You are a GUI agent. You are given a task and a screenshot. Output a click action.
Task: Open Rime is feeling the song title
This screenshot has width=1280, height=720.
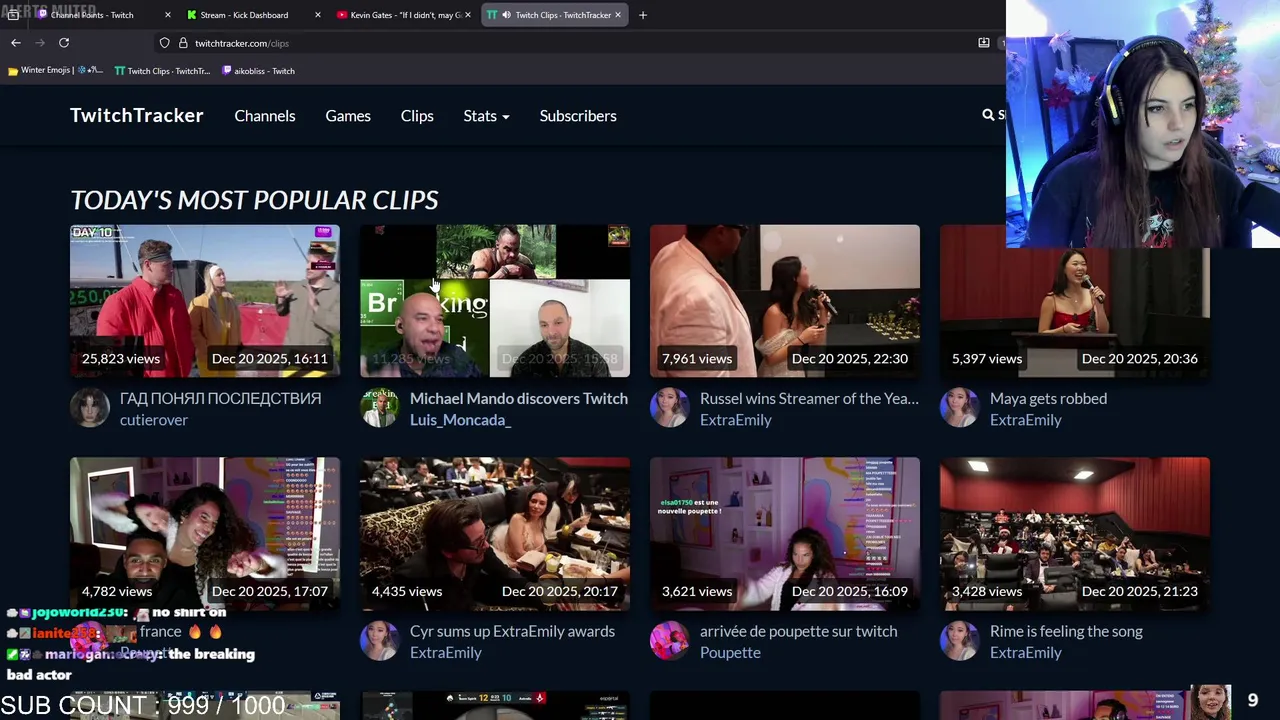click(1066, 631)
